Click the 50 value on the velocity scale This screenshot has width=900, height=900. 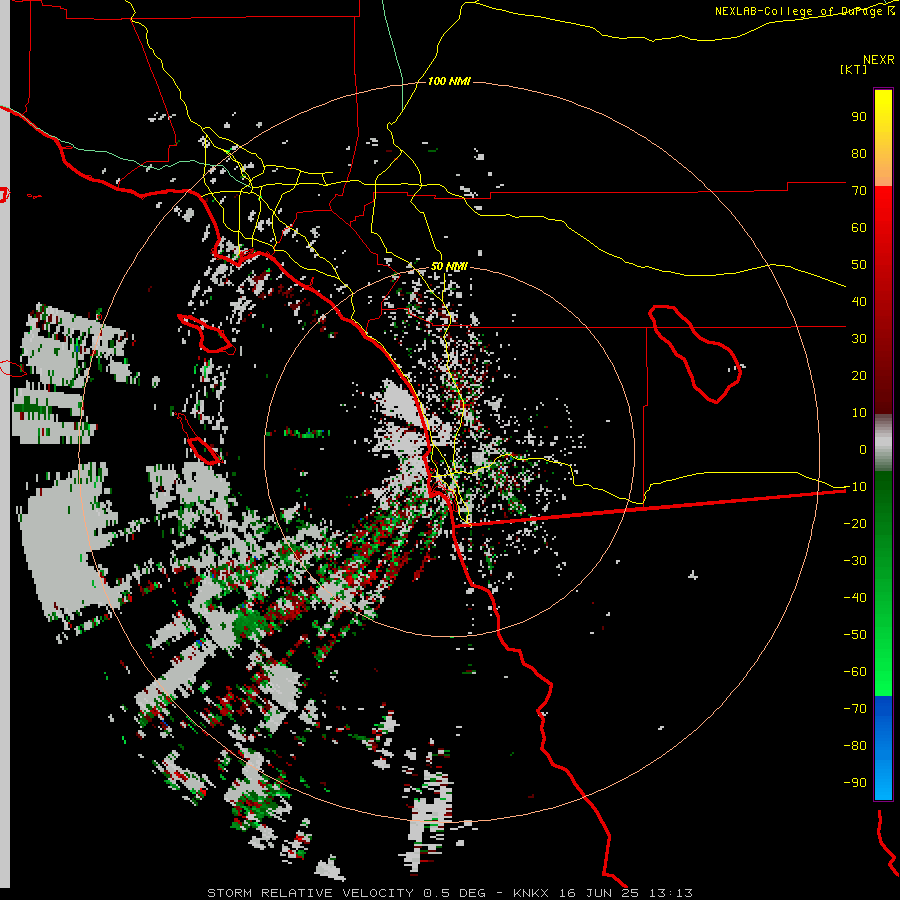(x=859, y=265)
